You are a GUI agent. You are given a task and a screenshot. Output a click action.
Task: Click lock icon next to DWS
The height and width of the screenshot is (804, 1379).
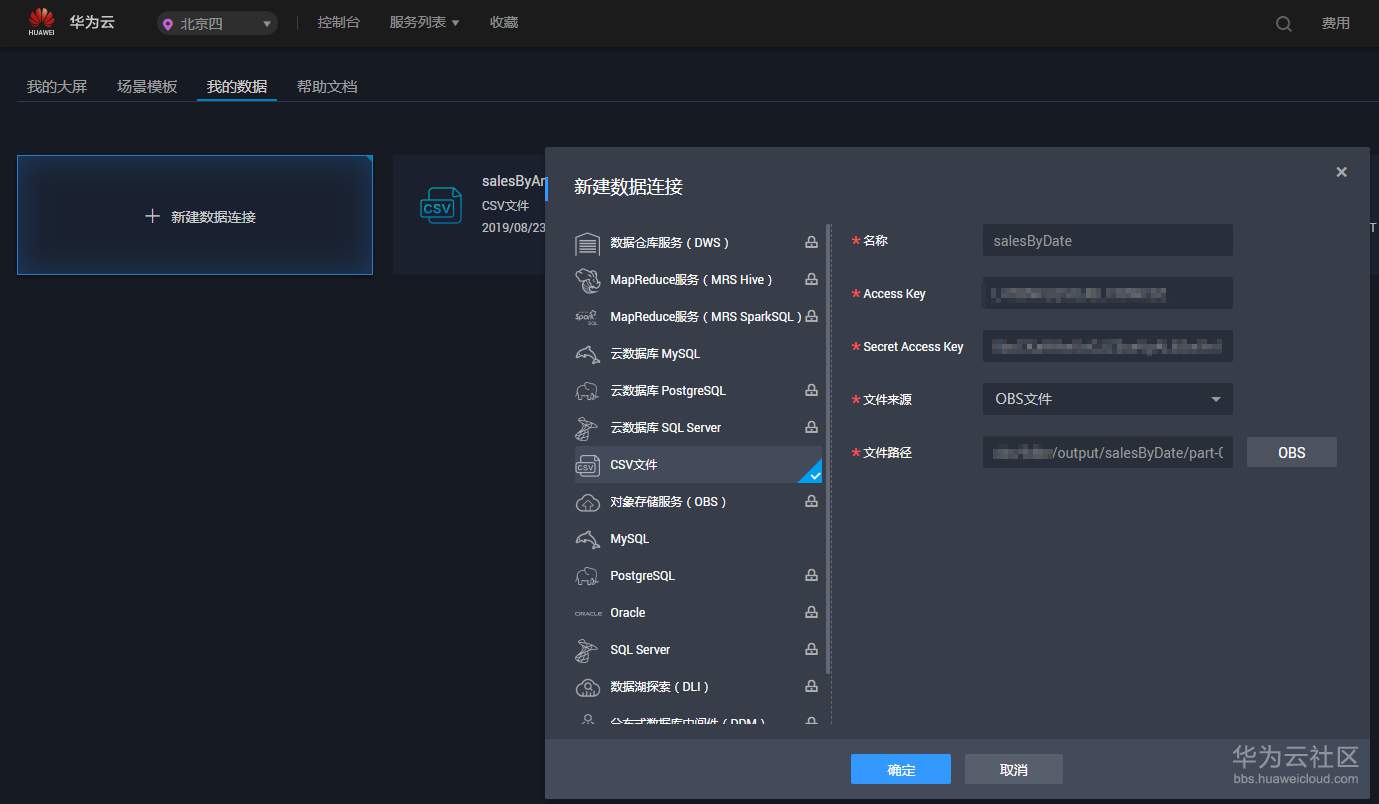click(x=812, y=242)
